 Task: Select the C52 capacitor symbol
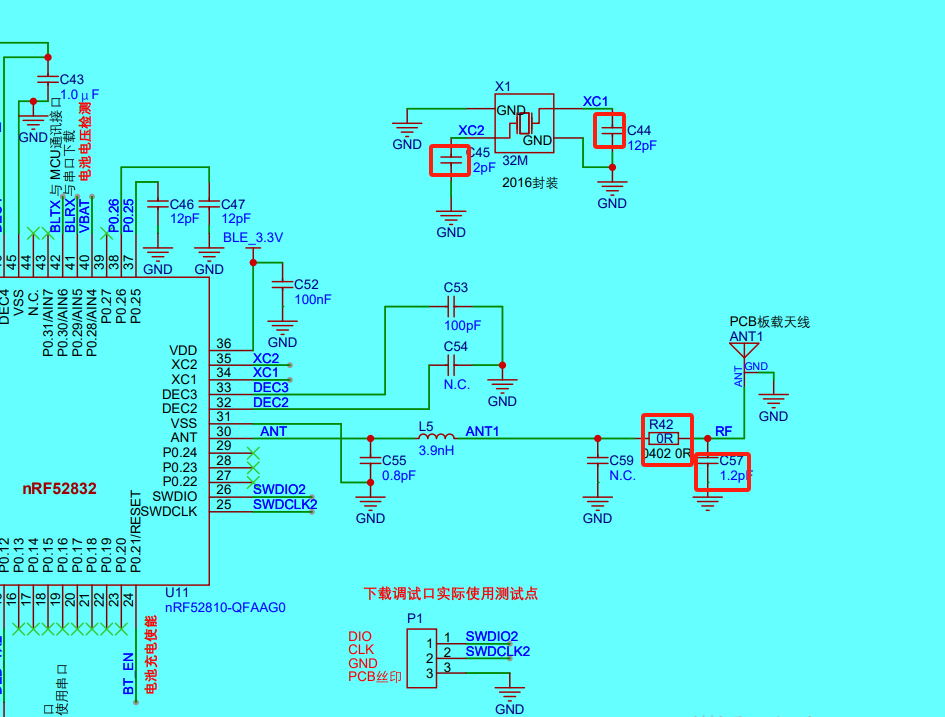click(x=282, y=284)
